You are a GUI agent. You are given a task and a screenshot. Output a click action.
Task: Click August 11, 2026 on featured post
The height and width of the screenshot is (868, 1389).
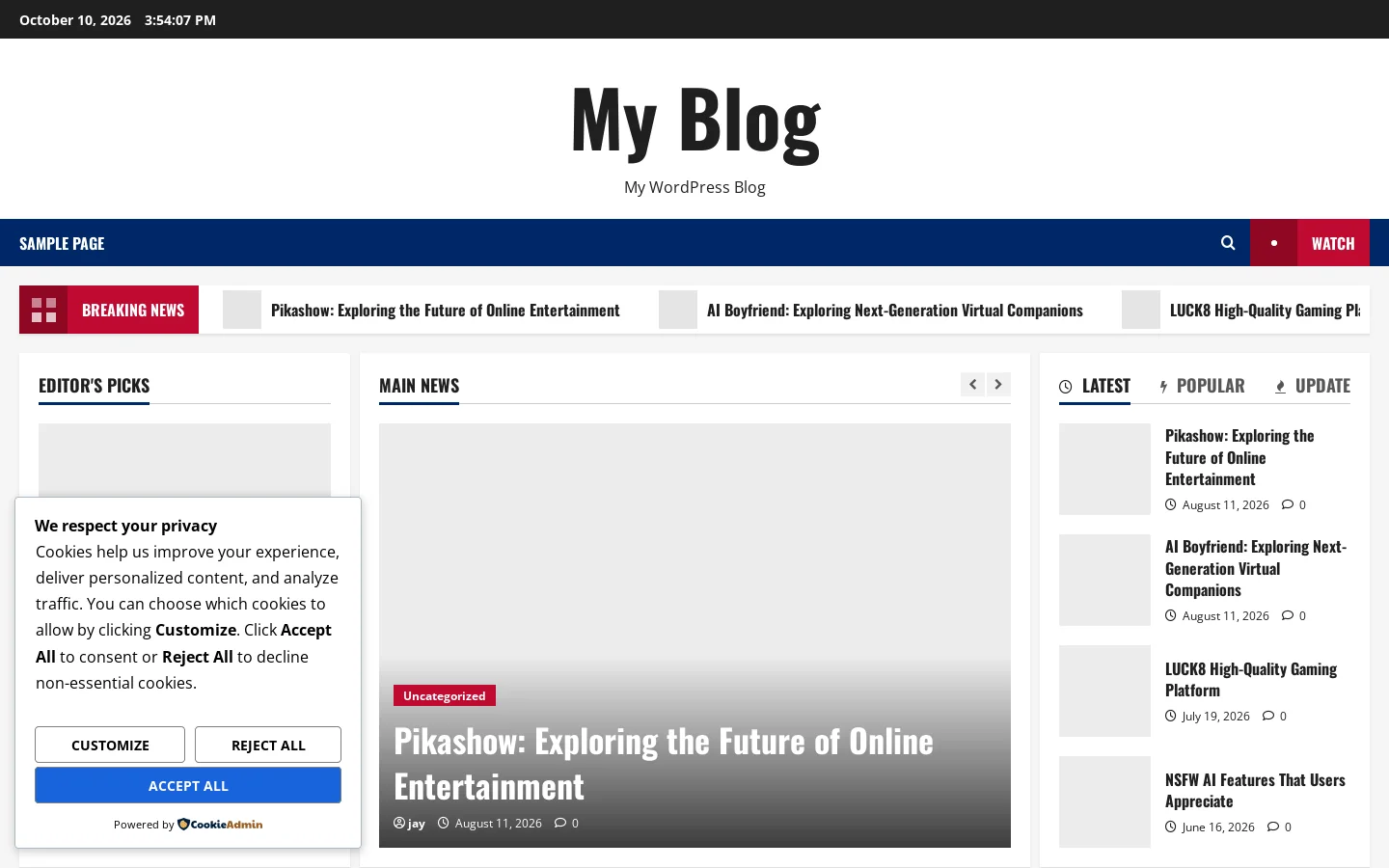(x=498, y=823)
